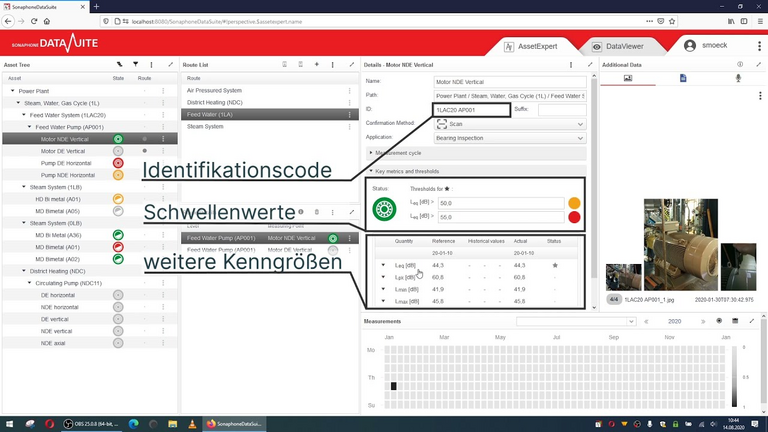Toggle route dot for Motor DE Vertical
768x432 pixels.
tap(144, 151)
